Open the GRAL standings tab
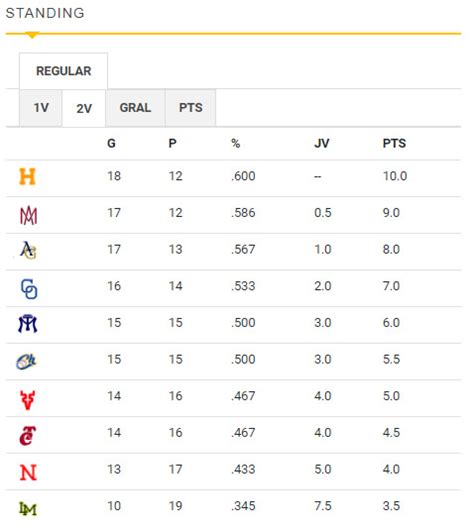Viewport: 474px width, 527px height. pyautogui.click(x=135, y=108)
